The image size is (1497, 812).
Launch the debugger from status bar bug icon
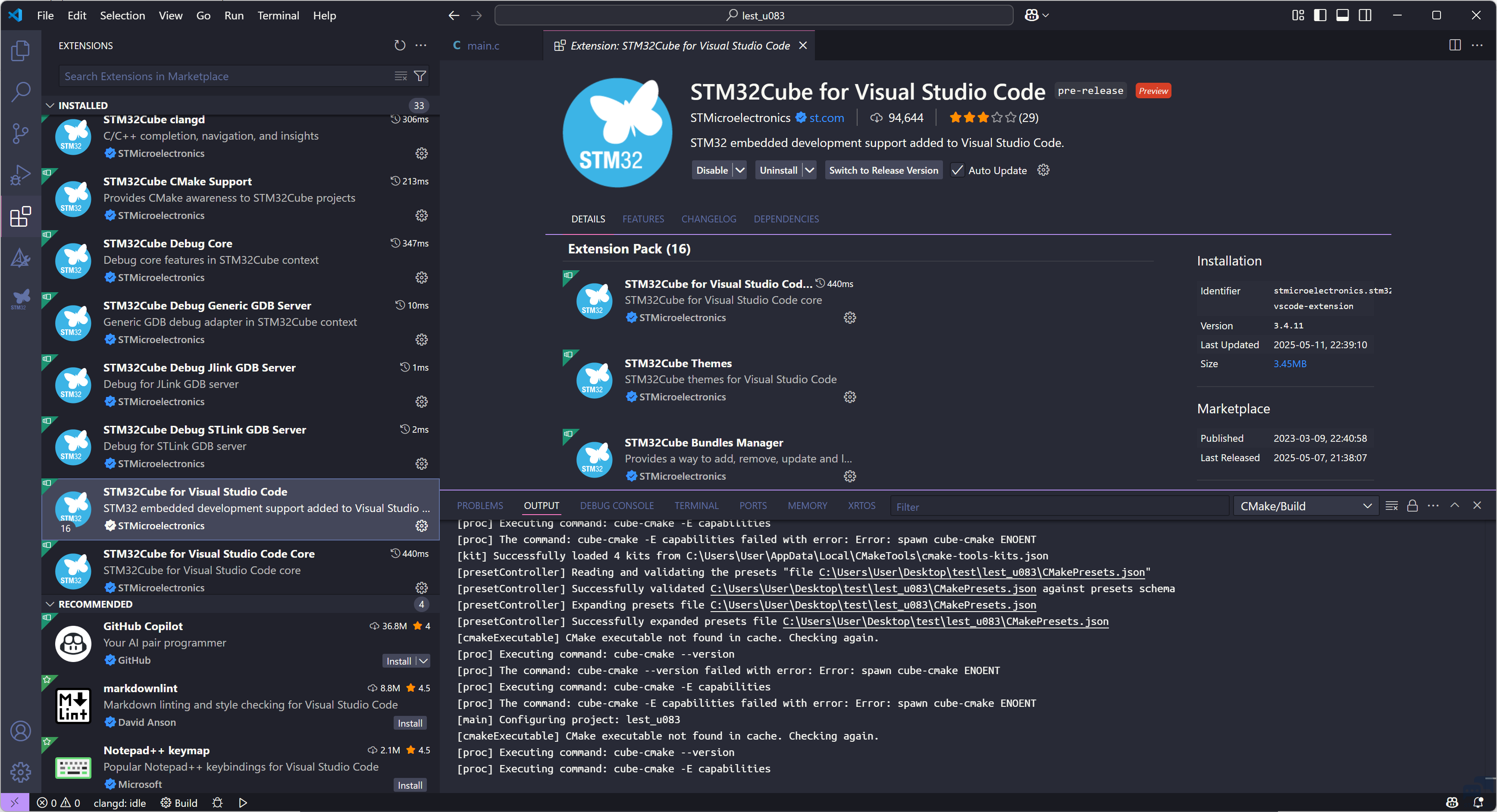click(x=218, y=803)
